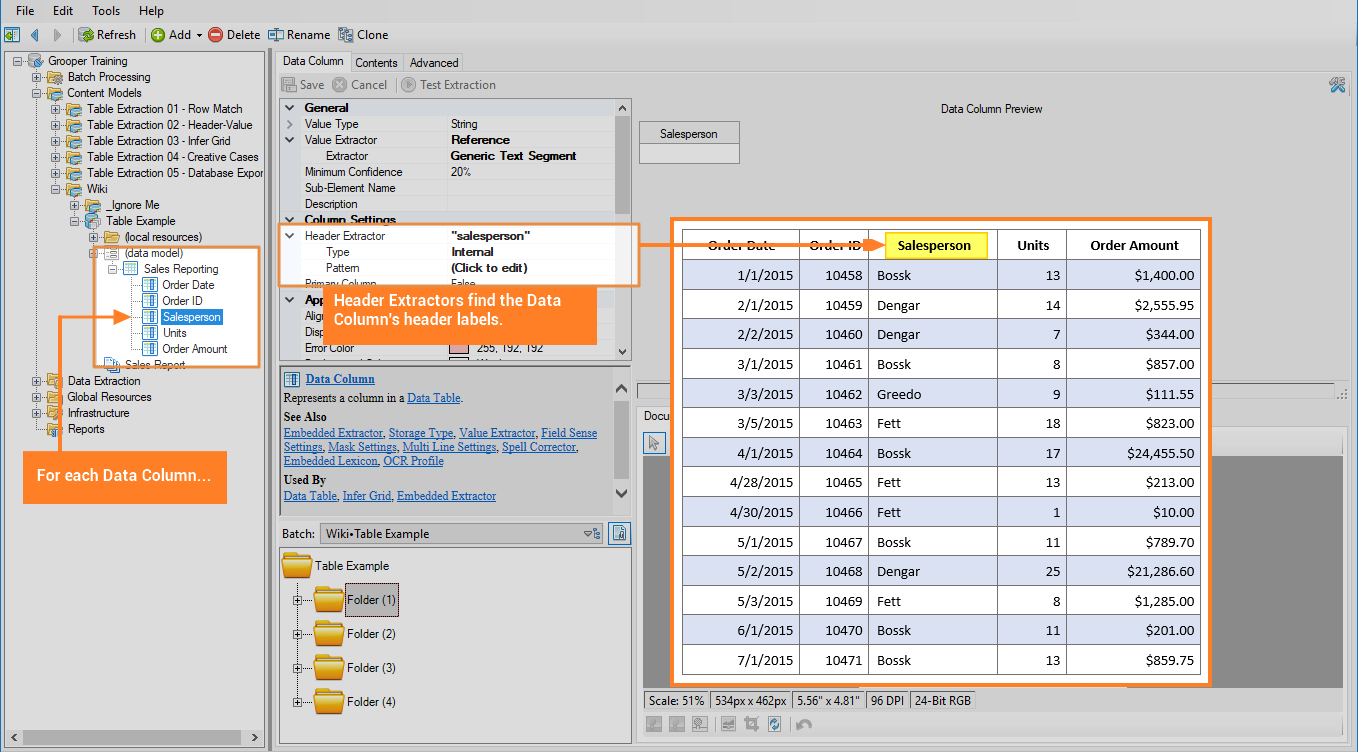Open the Value Extractor help link

tap(496, 433)
